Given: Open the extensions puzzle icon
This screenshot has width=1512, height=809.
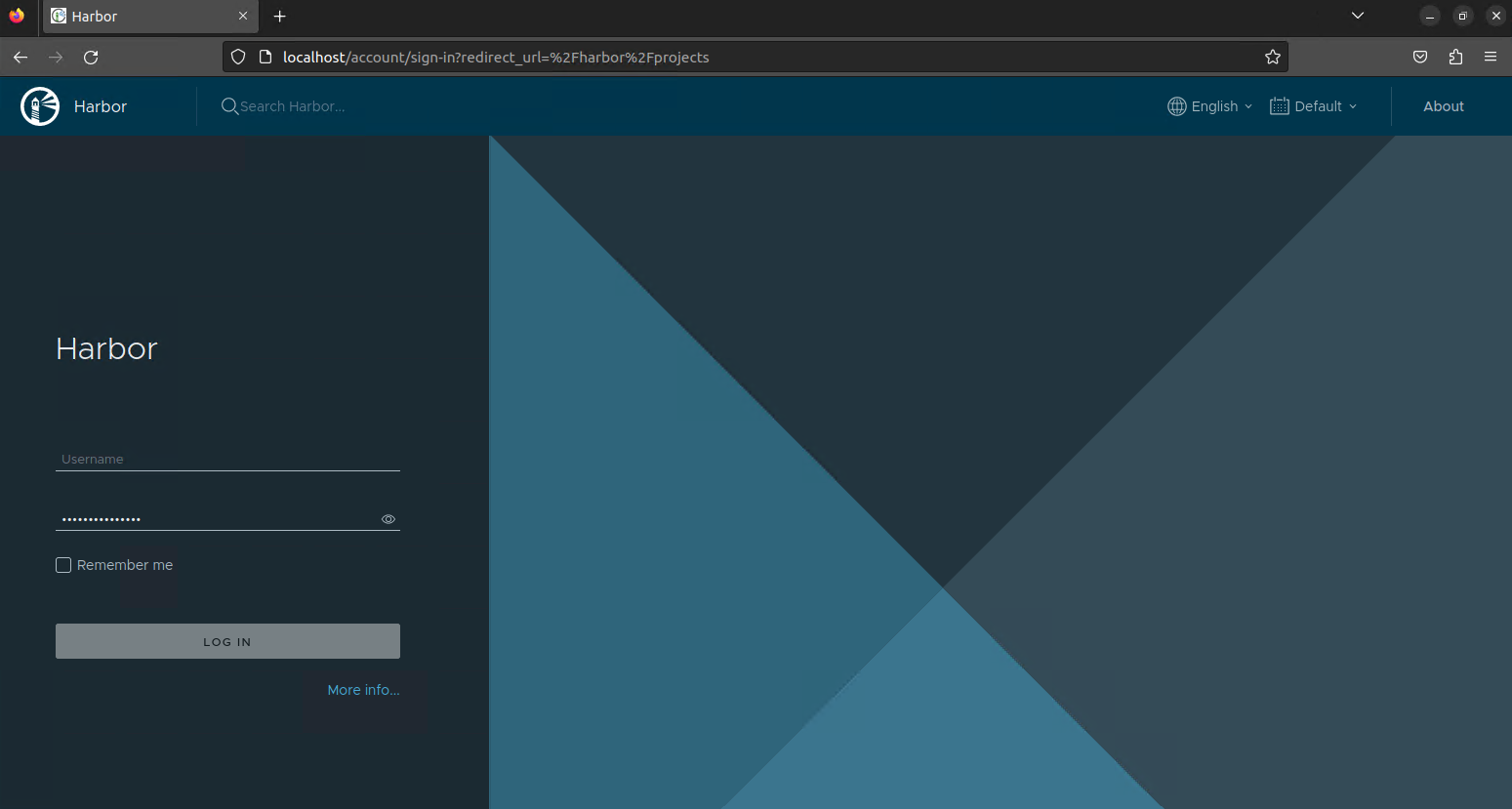Looking at the screenshot, I should [x=1455, y=58].
